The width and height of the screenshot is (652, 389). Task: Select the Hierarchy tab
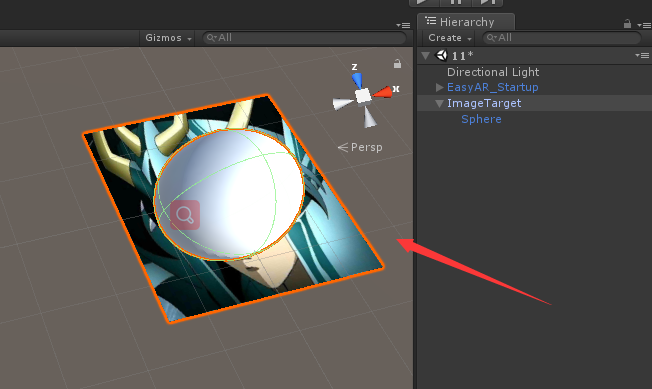pyautogui.click(x=466, y=22)
